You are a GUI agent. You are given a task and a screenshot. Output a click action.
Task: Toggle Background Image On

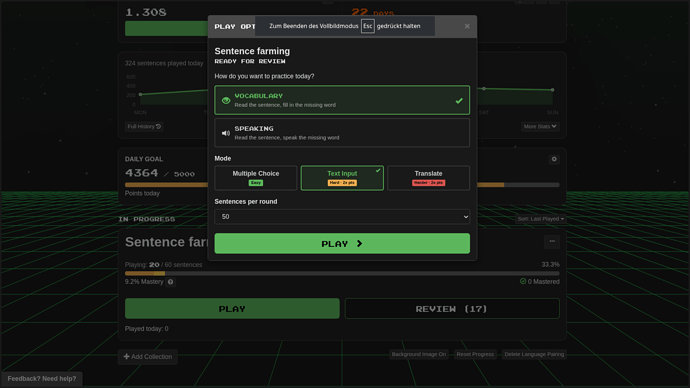point(418,354)
